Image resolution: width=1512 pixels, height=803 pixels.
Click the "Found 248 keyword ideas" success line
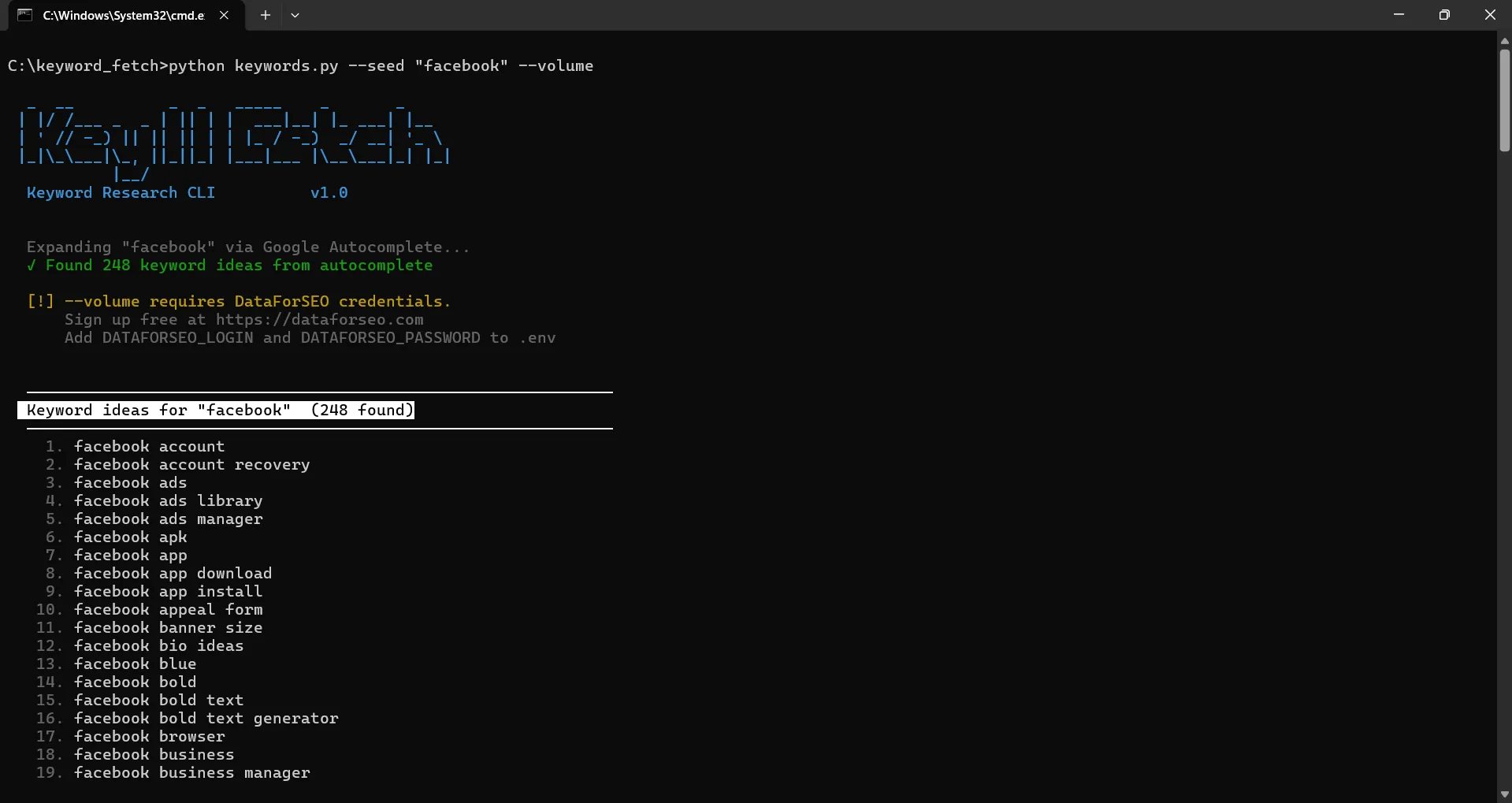click(x=229, y=265)
